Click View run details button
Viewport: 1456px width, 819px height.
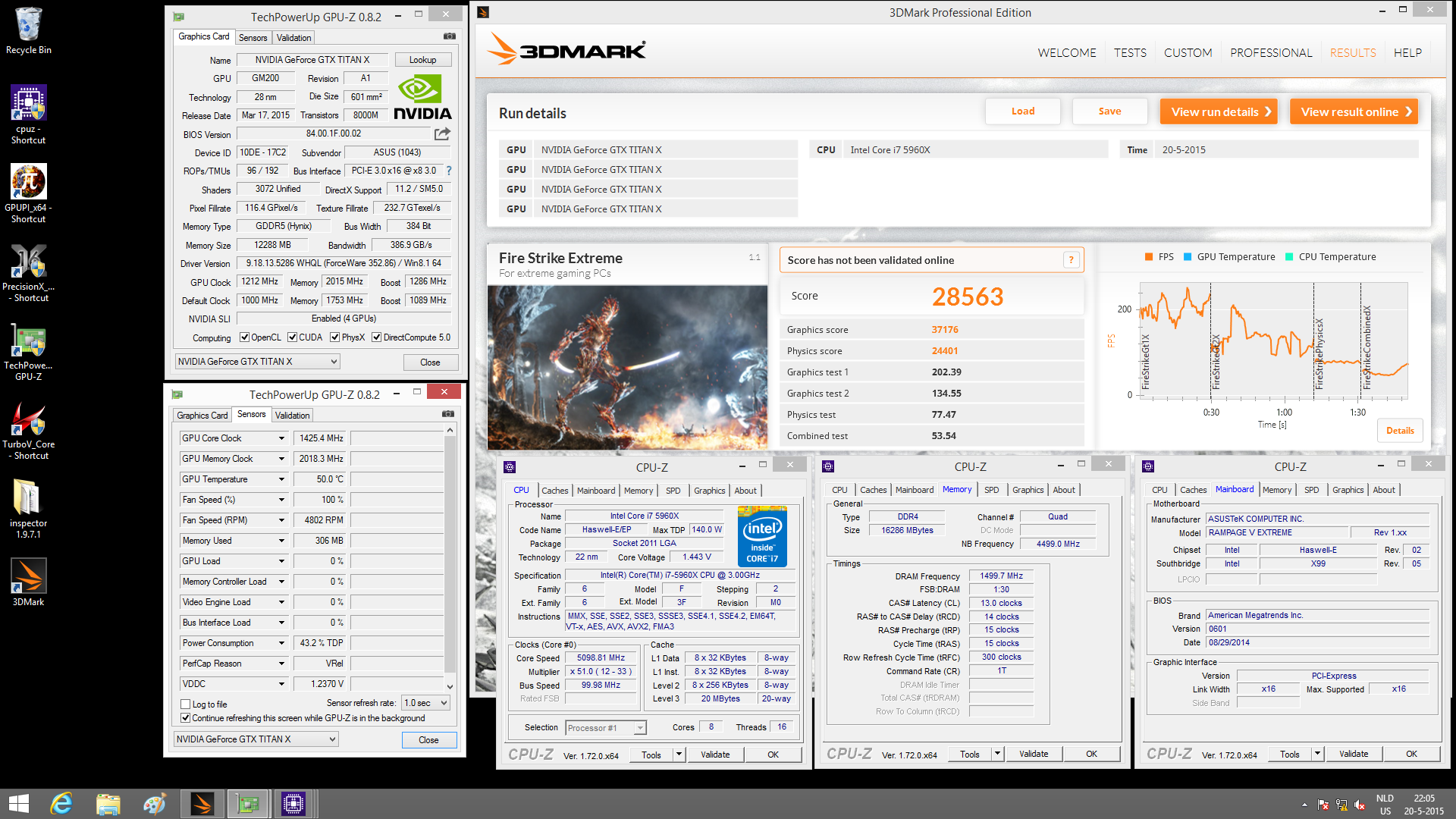[1219, 111]
